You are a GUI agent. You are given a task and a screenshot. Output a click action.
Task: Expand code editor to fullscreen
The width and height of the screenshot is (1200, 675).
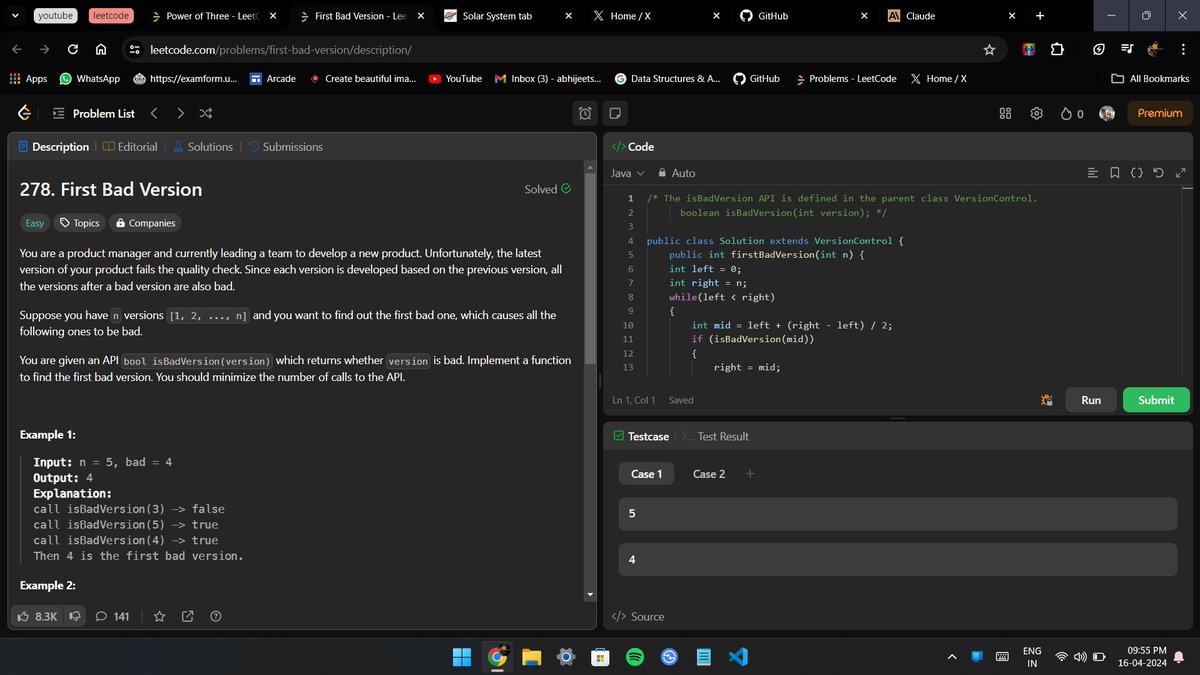tap(1180, 173)
